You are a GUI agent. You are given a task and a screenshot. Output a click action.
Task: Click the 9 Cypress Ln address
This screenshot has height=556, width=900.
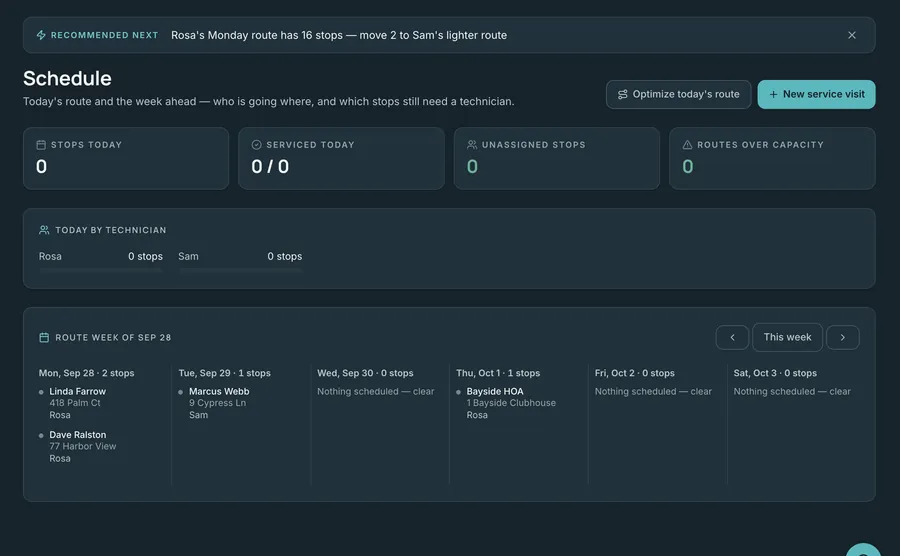click(x=217, y=403)
